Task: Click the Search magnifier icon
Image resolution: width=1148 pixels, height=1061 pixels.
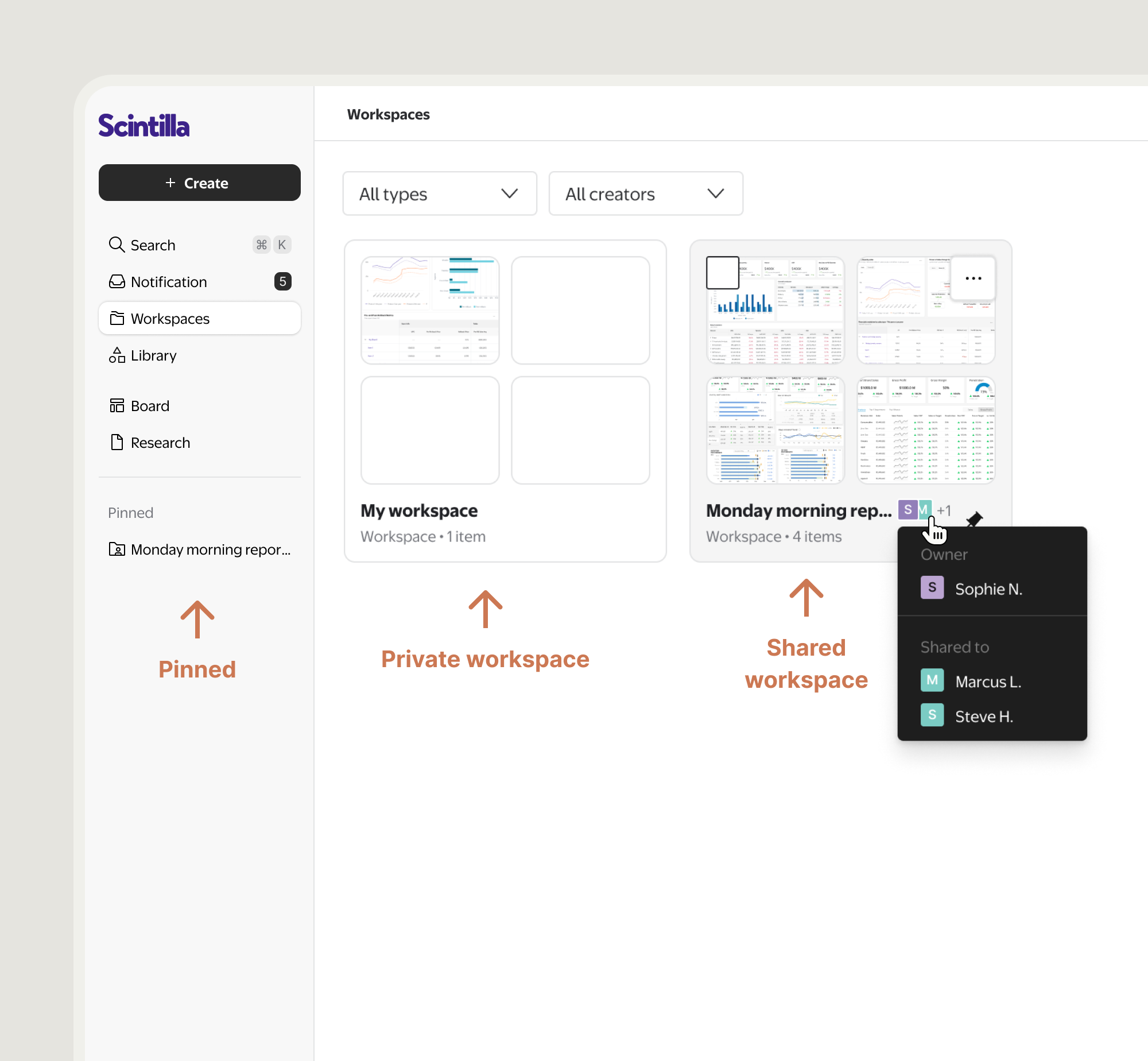Action: 117,245
